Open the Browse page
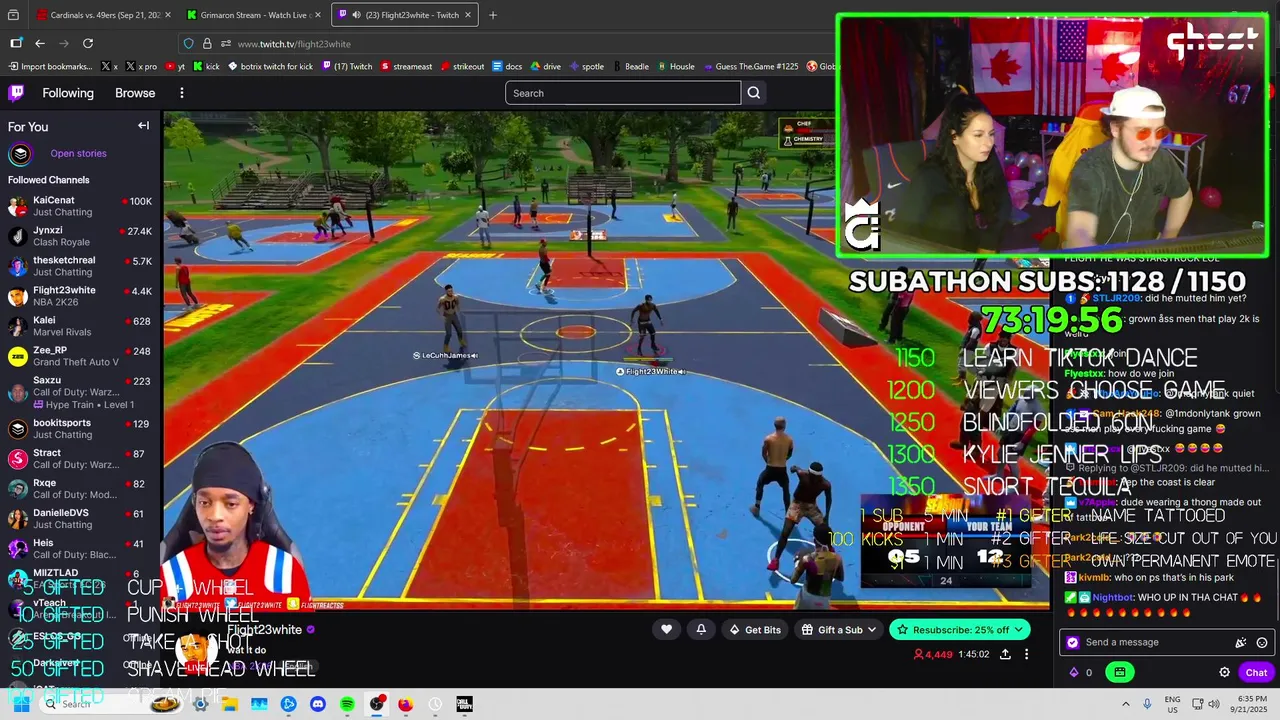1280x720 pixels. (135, 93)
